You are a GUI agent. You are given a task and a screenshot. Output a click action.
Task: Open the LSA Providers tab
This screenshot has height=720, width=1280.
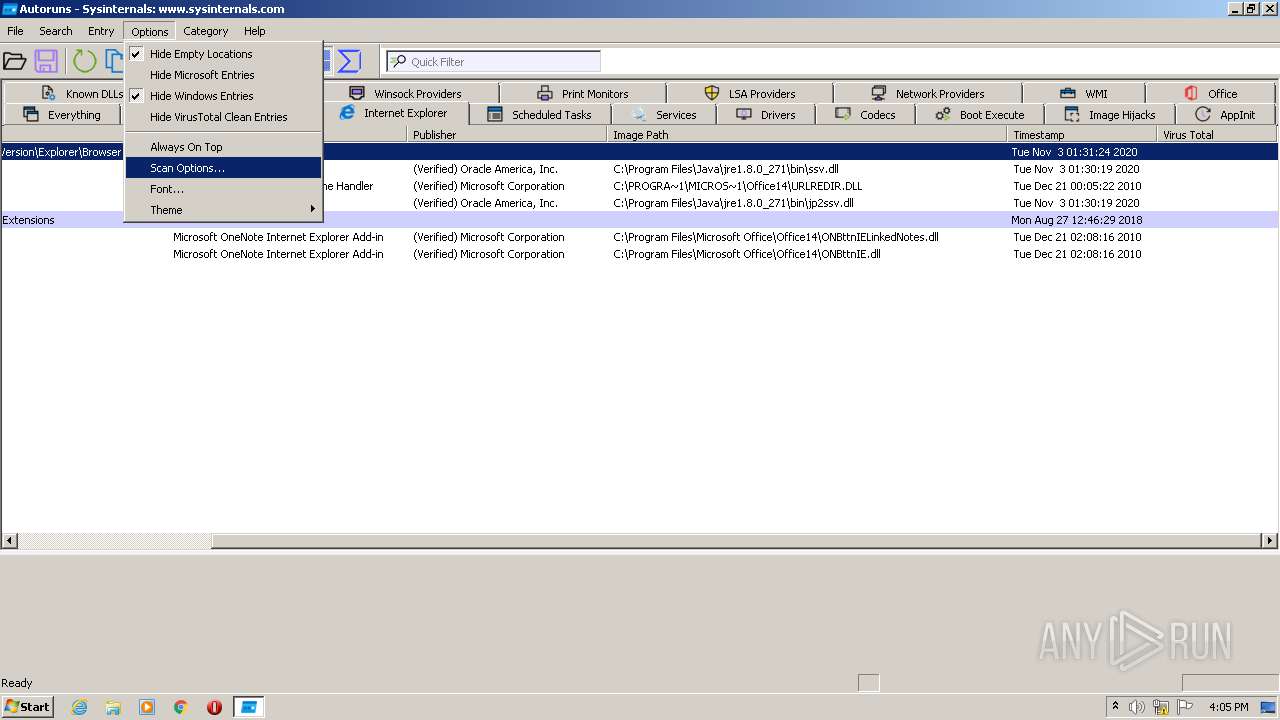pyautogui.click(x=750, y=93)
